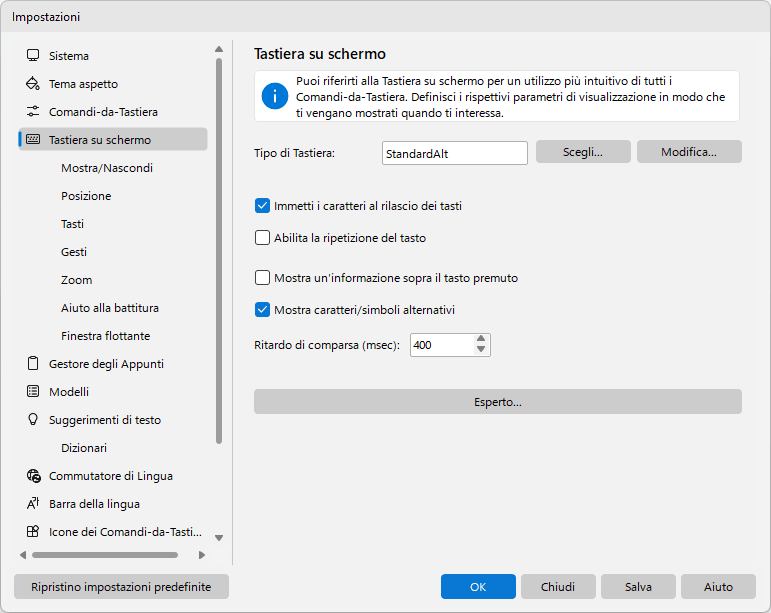Select Zoom subsection
771x613 pixels.
pyautogui.click(x=76, y=280)
